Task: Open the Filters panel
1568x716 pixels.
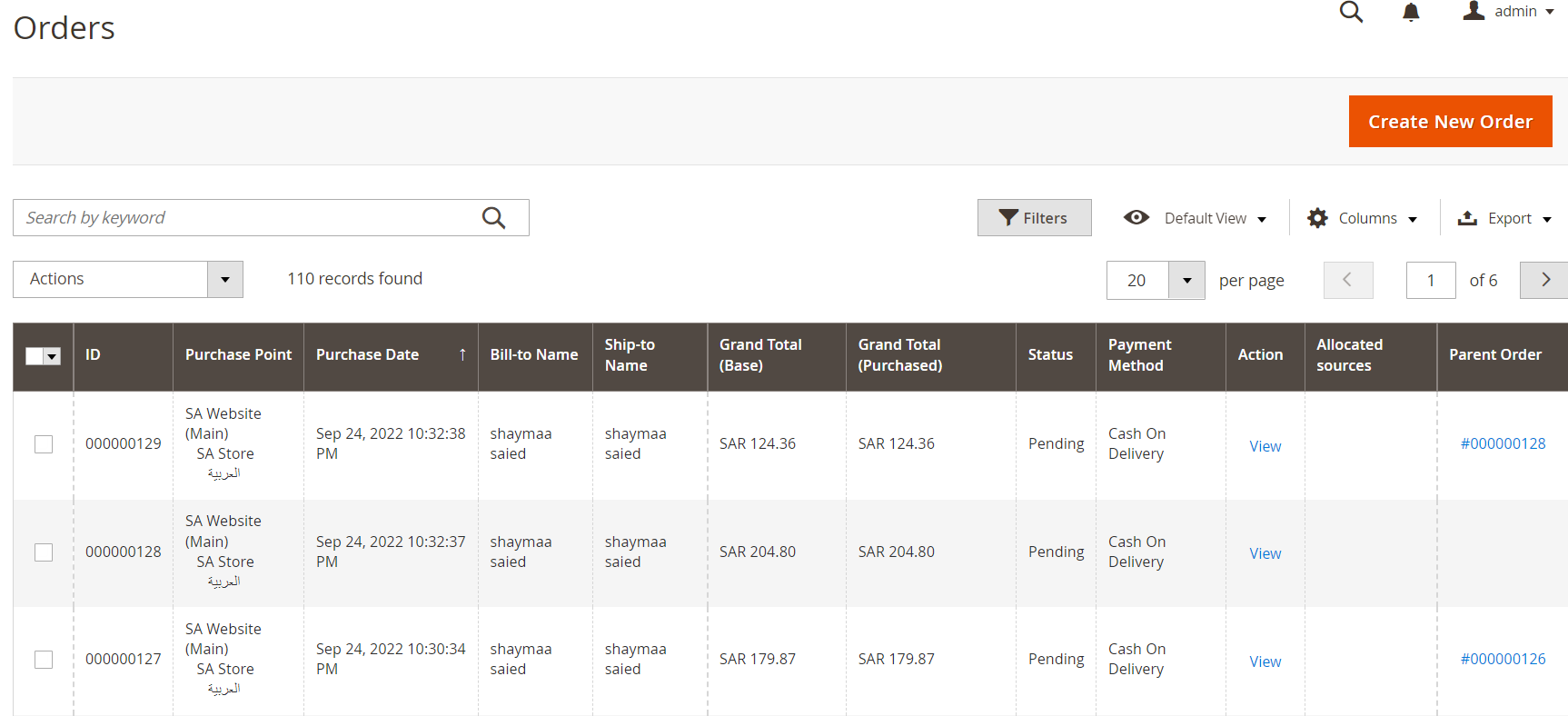Action: pos(1034,218)
